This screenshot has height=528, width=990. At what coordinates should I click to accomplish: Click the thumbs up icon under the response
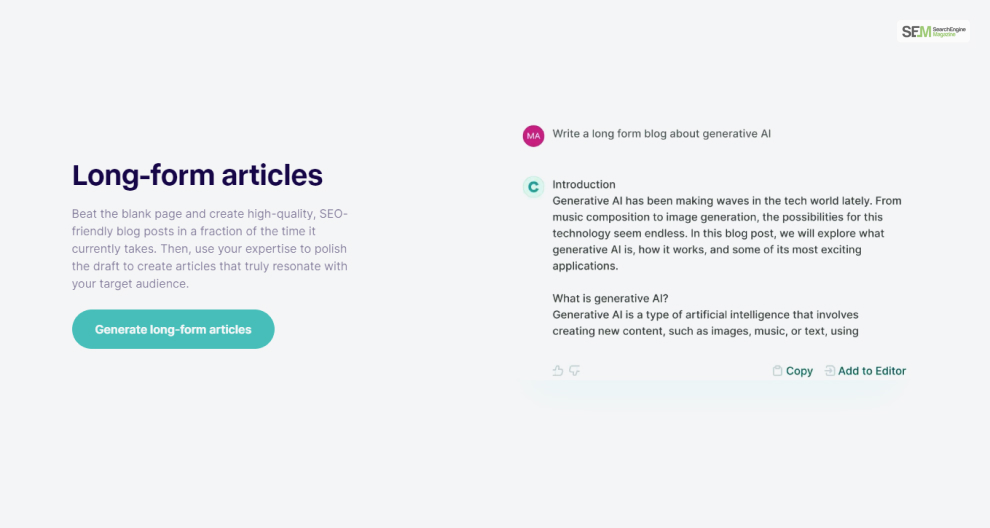(558, 371)
